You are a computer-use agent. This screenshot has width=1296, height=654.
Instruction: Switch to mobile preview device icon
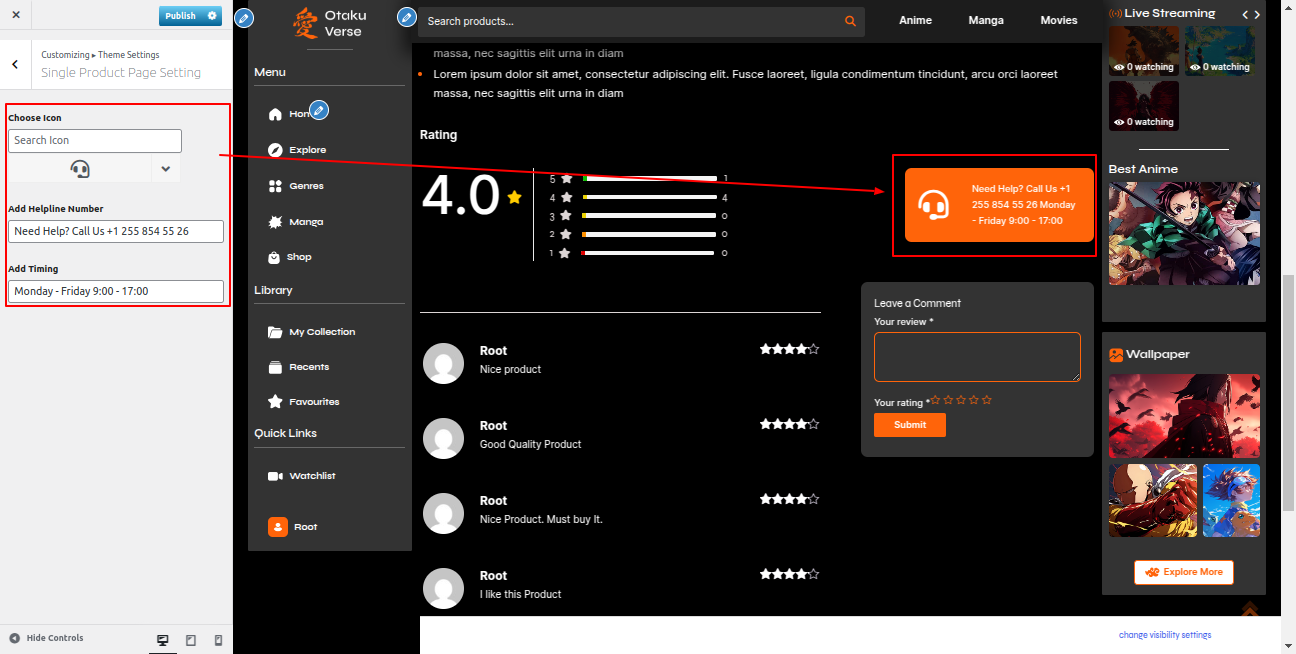click(x=218, y=640)
